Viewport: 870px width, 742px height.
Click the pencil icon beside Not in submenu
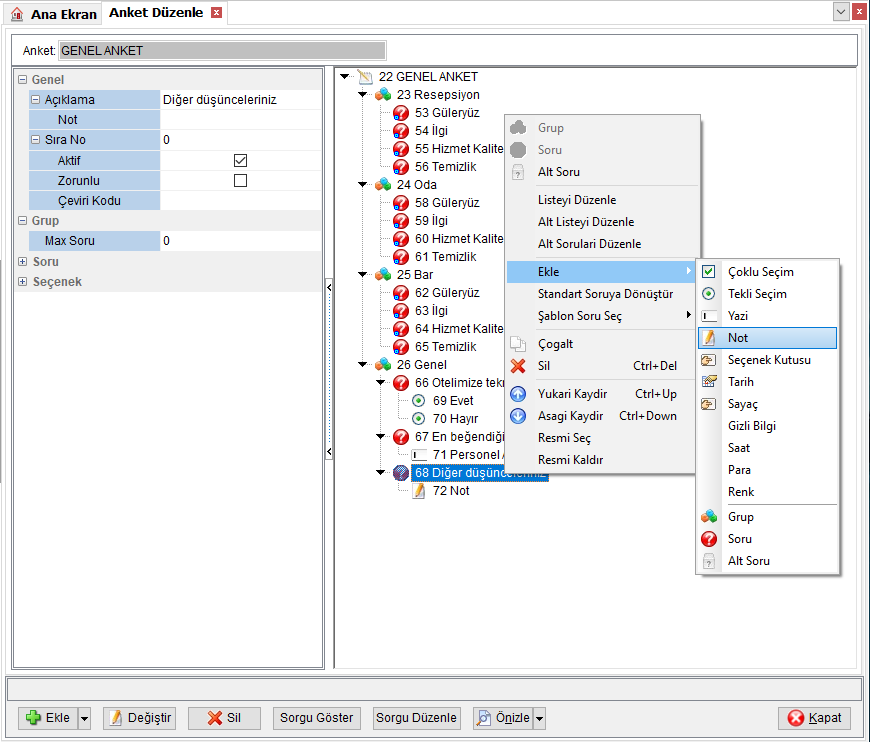[x=709, y=337]
